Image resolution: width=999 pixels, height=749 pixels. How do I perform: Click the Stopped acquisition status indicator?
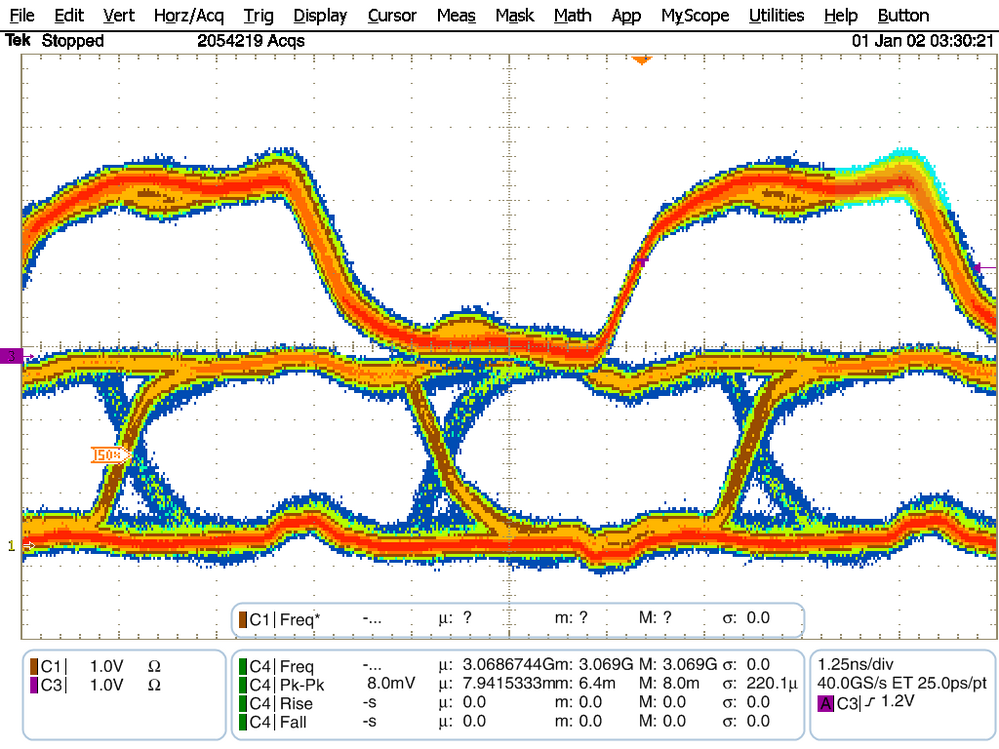(x=75, y=41)
